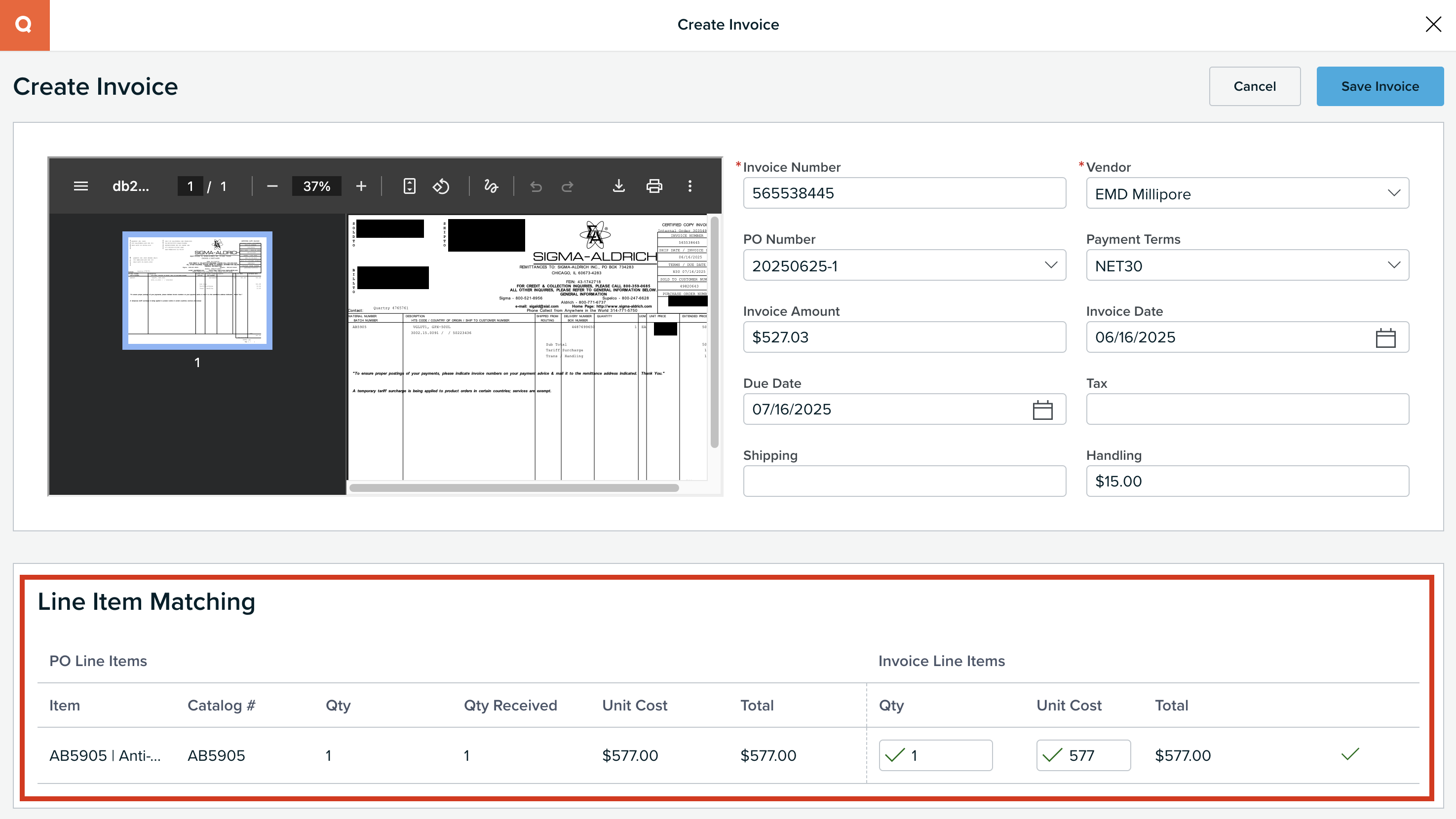Click the line item matched checkmark
The height and width of the screenshot is (819, 1456).
click(1350, 754)
